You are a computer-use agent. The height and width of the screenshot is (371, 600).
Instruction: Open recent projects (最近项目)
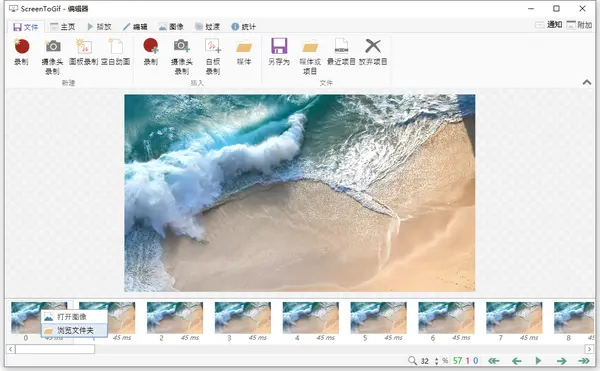tap(341, 52)
